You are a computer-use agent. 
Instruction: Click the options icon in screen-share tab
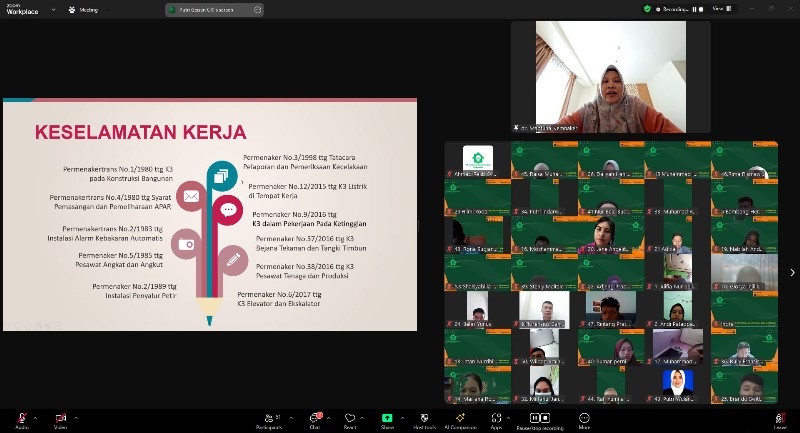click(257, 10)
